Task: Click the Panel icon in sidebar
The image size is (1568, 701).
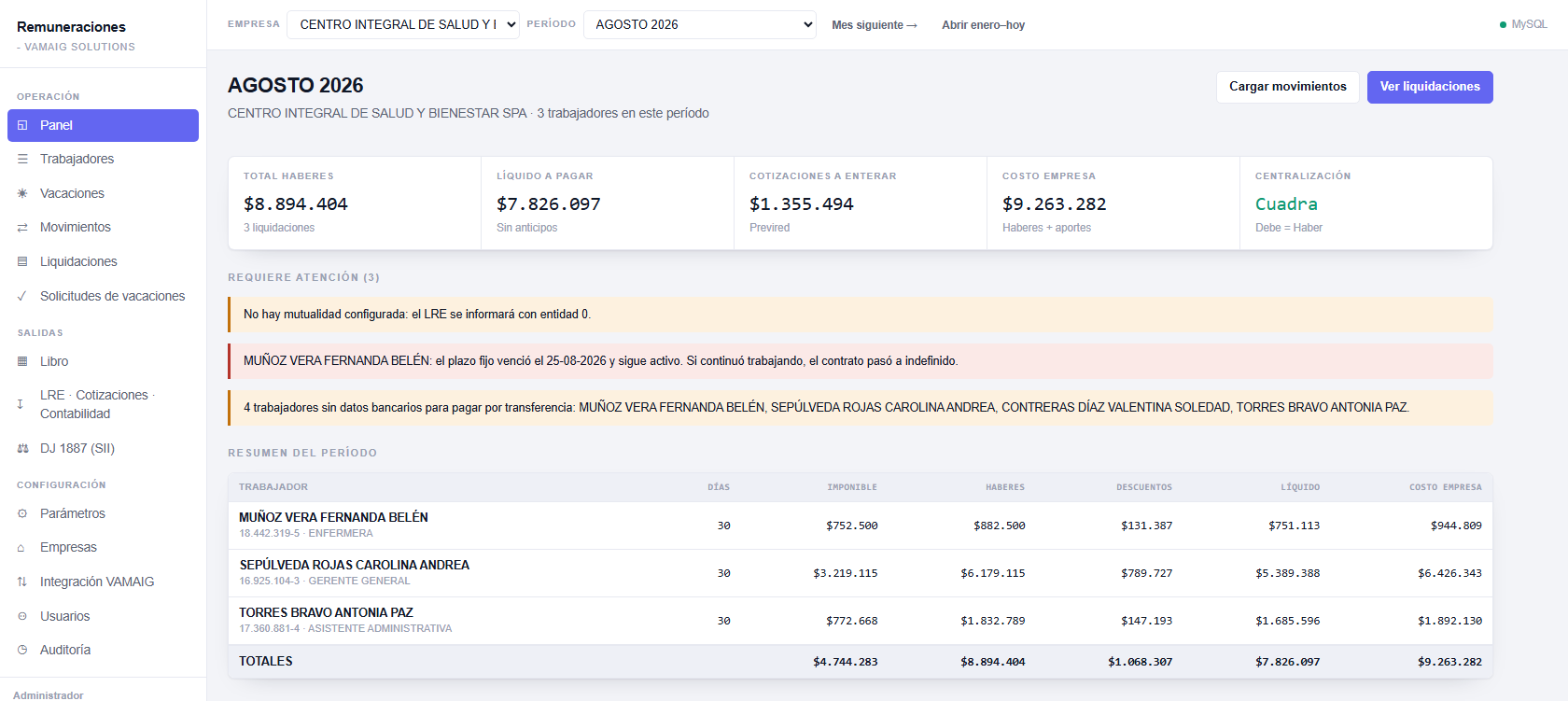Action: (22, 125)
